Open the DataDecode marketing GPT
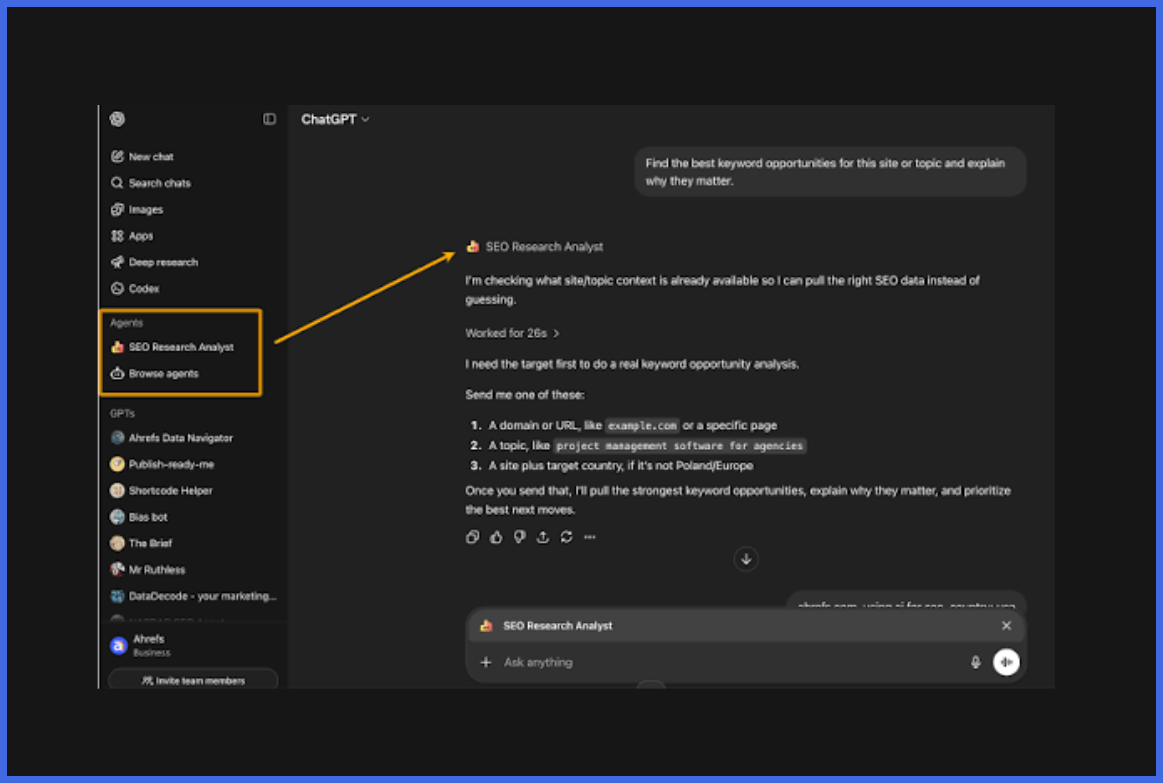 [x=193, y=596]
